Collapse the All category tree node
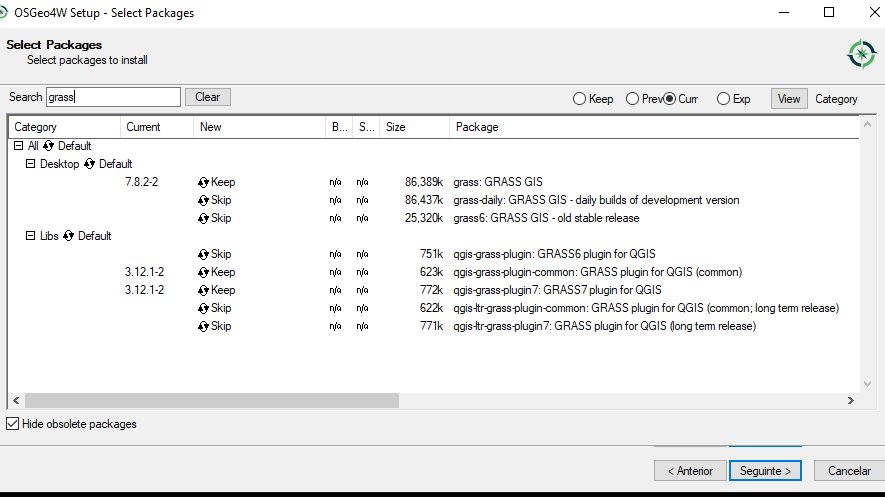This screenshot has height=497, width=885. pos(18,146)
